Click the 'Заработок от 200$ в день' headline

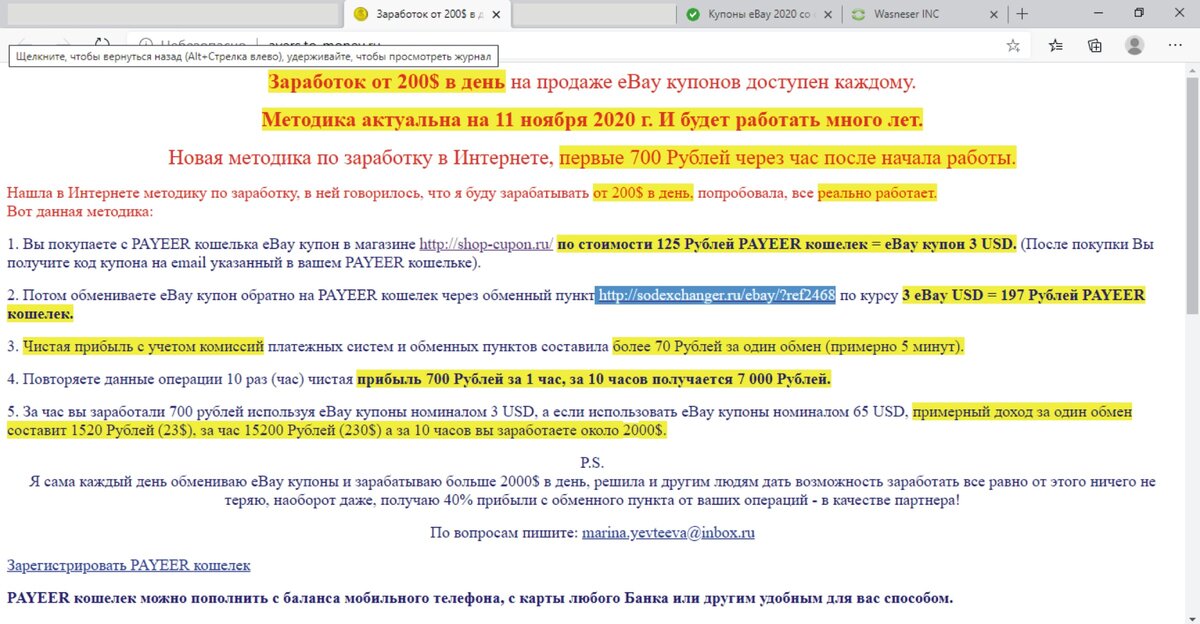(387, 82)
